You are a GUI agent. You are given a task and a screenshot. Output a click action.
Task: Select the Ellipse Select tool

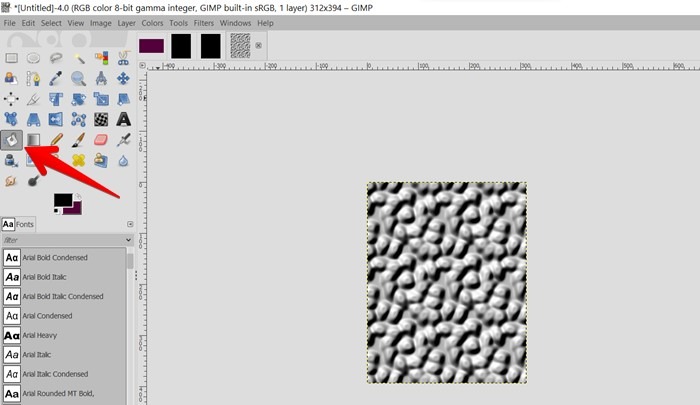[33, 58]
